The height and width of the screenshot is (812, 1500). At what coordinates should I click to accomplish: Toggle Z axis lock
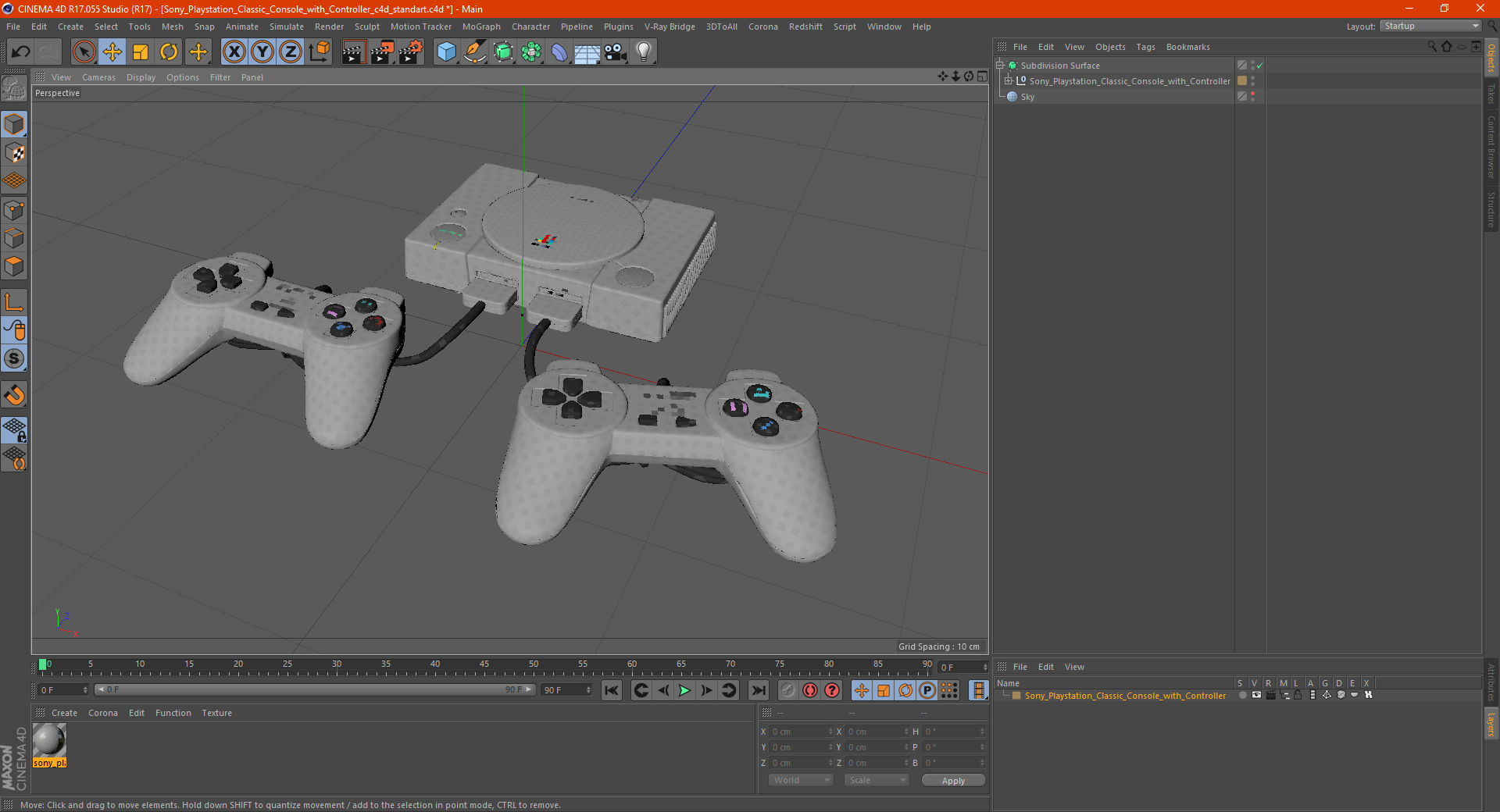coord(291,52)
